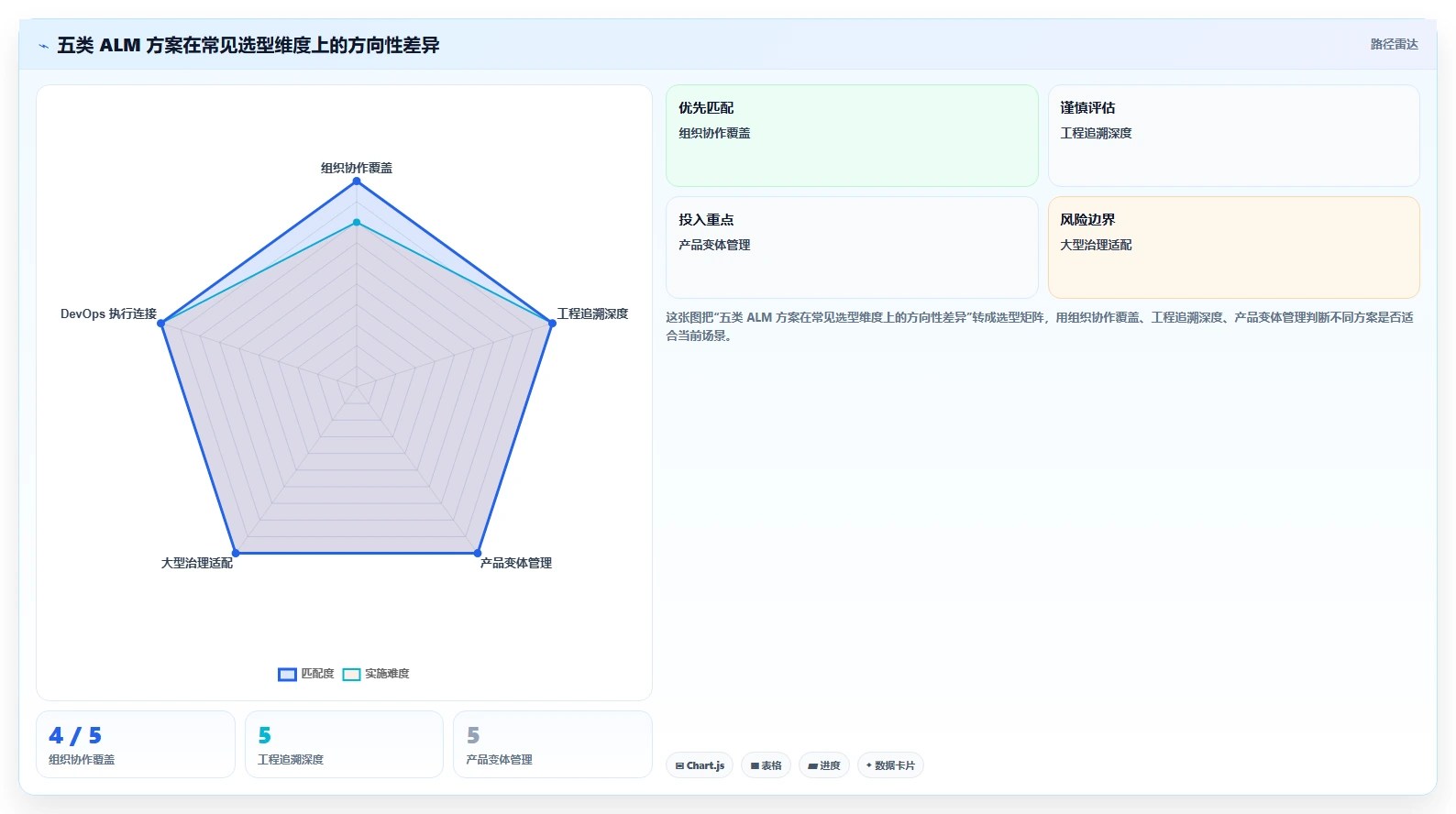1456x814 pixels.
Task: Click the blue data point at 组织协作覆盖 vertex
Action: (x=357, y=181)
